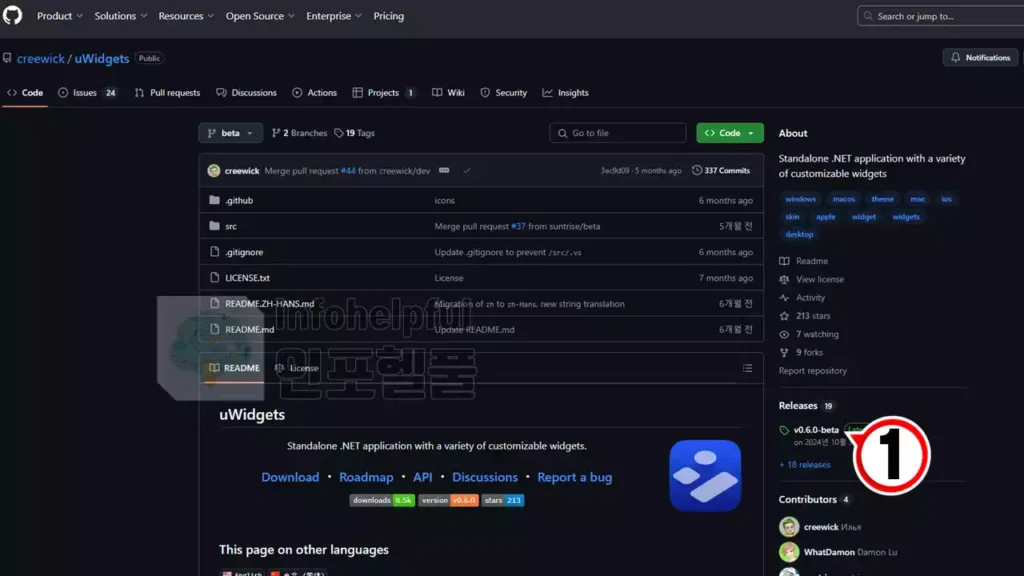Expand the Resources menu

(185, 16)
